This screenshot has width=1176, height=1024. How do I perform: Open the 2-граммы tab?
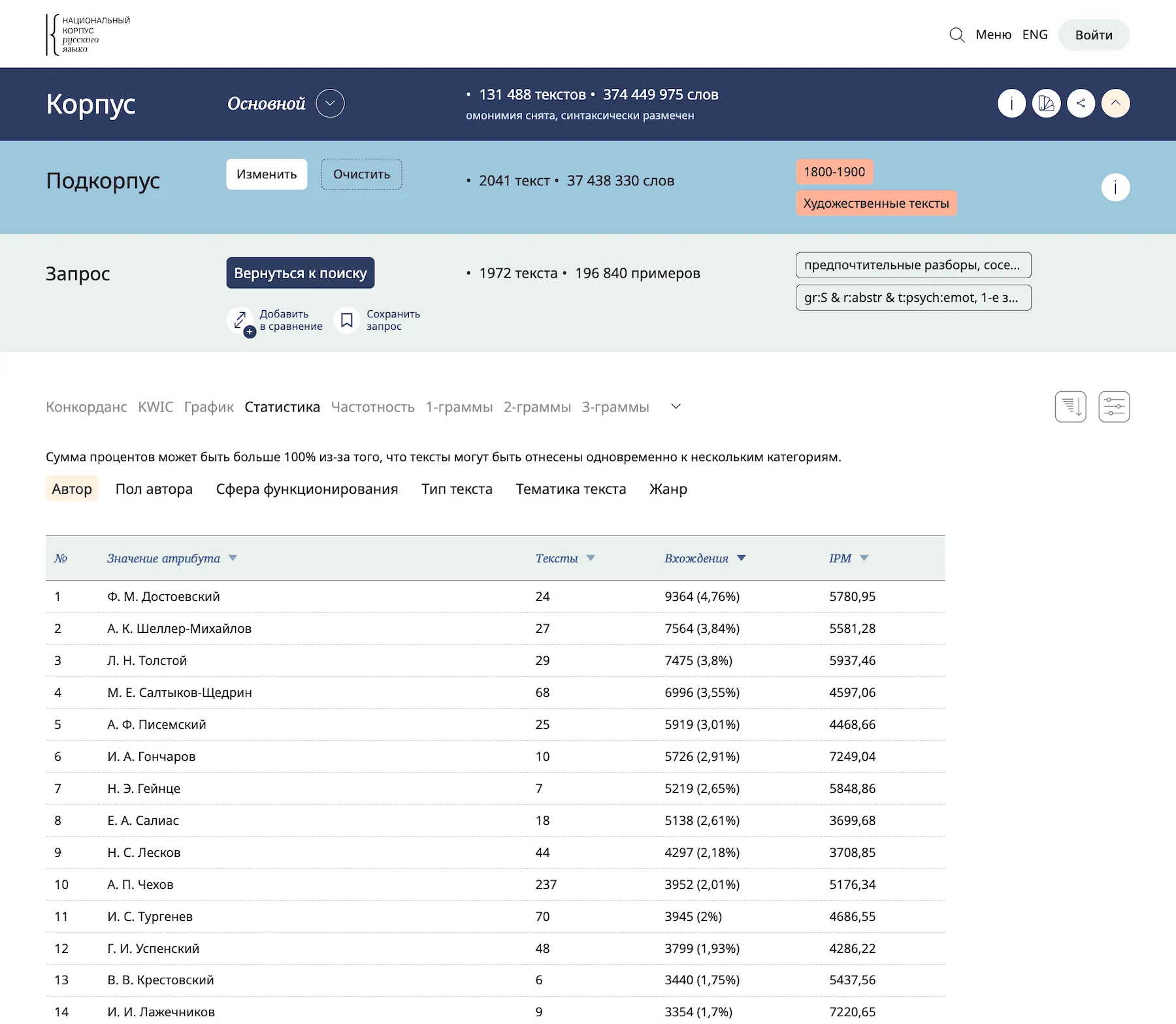click(537, 407)
